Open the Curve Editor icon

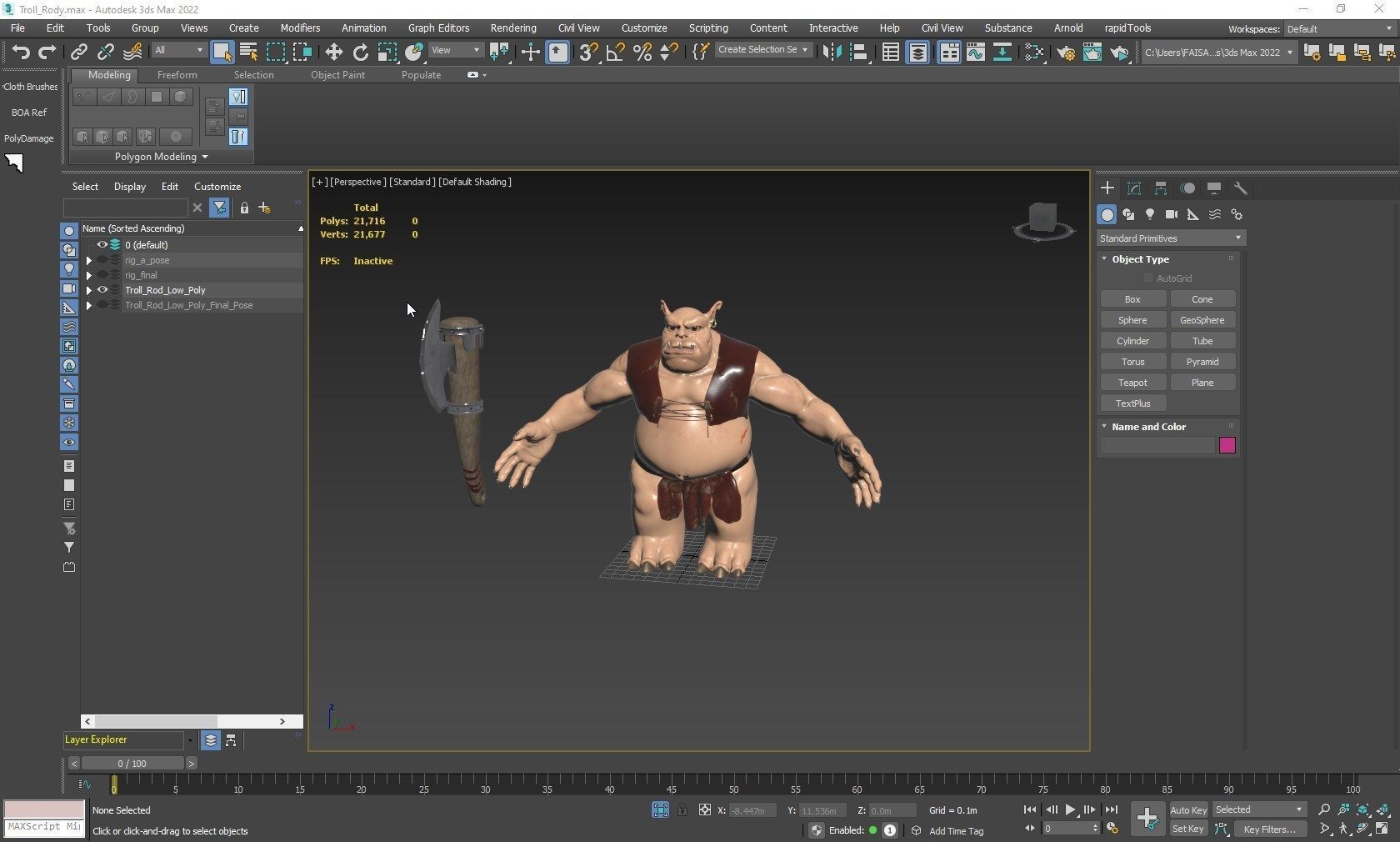[975, 53]
